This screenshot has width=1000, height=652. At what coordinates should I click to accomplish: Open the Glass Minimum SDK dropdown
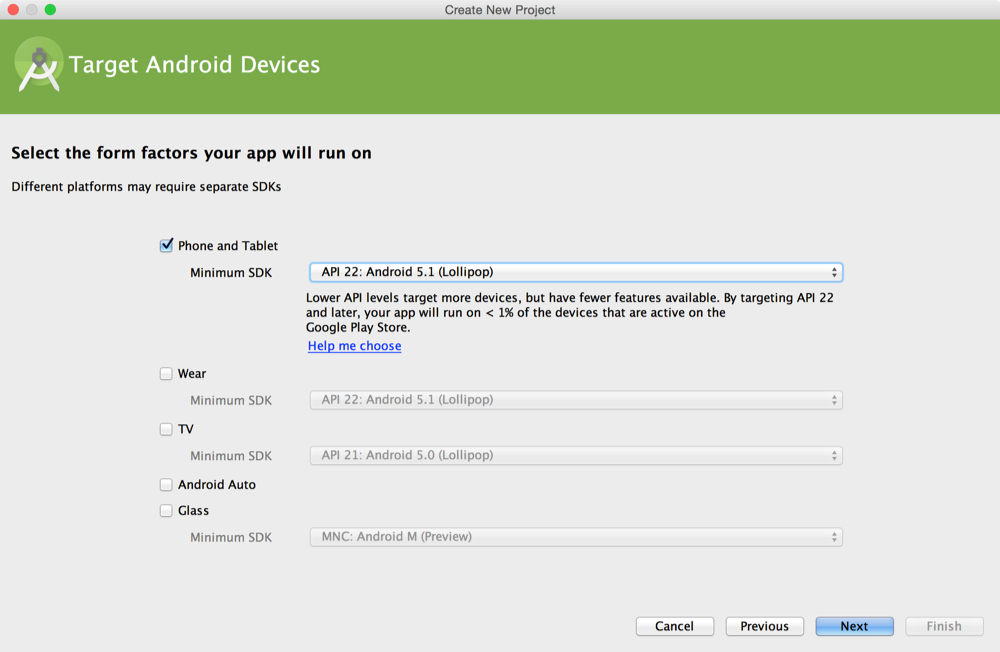(576, 537)
